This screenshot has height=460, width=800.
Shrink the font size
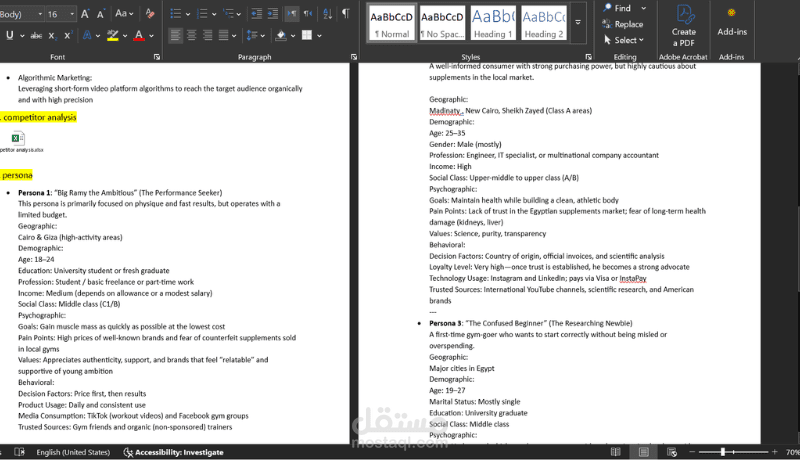[101, 14]
